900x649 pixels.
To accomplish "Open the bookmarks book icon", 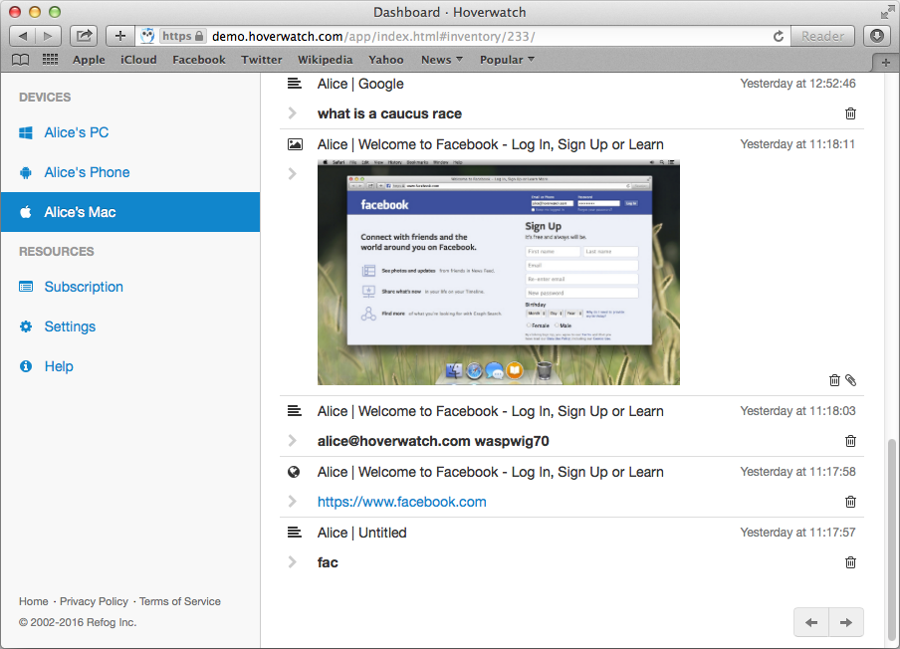I will point(21,60).
